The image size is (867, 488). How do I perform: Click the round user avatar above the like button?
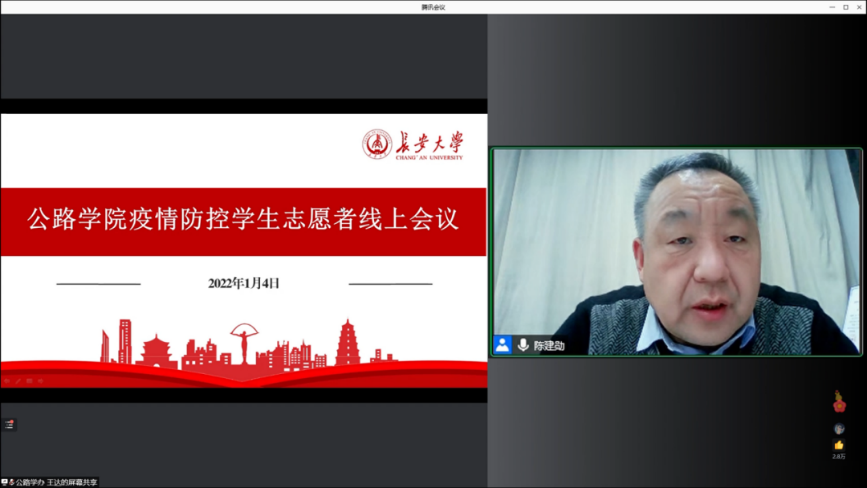(x=839, y=428)
